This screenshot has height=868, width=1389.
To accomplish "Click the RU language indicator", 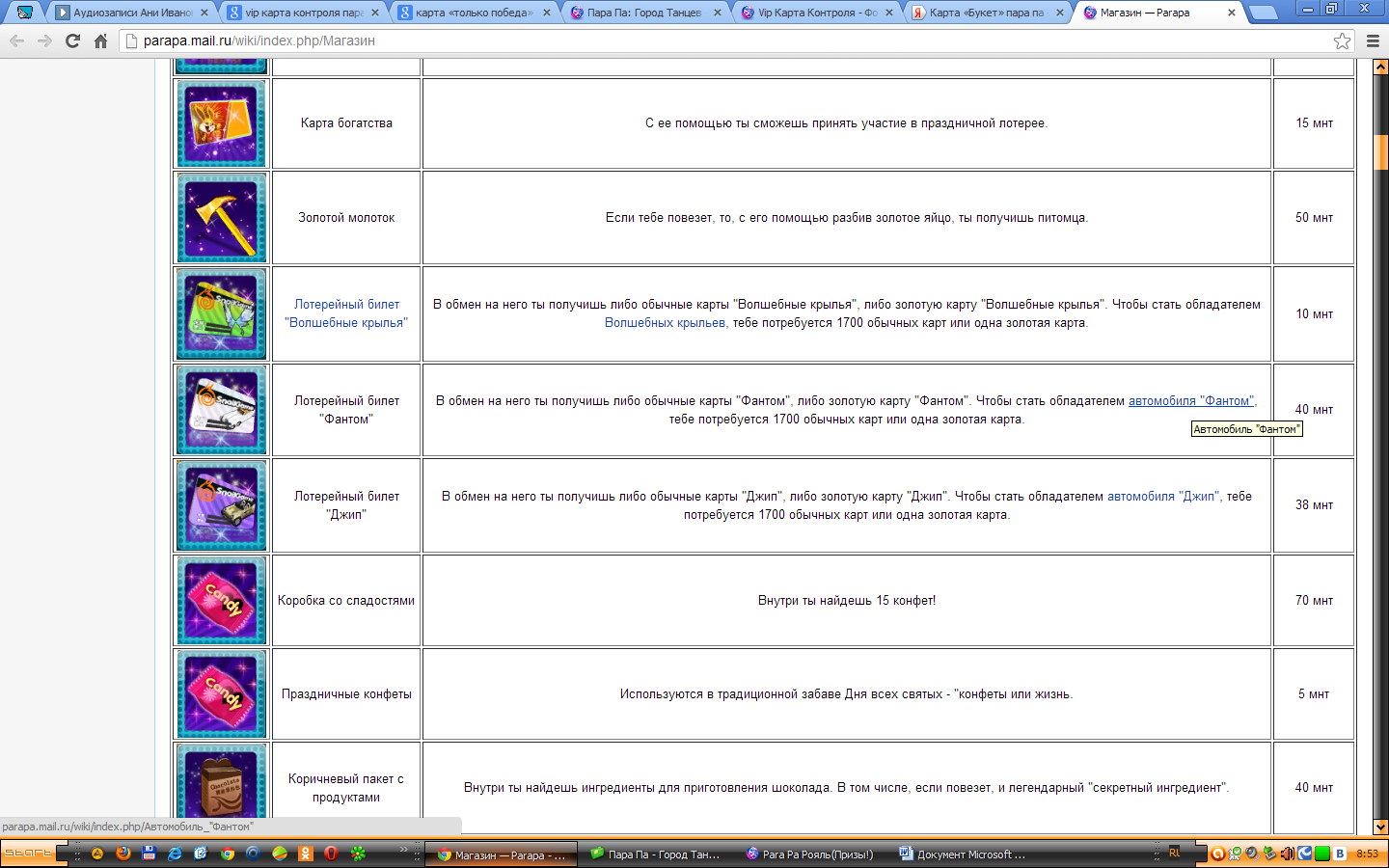I will pos(1174,853).
